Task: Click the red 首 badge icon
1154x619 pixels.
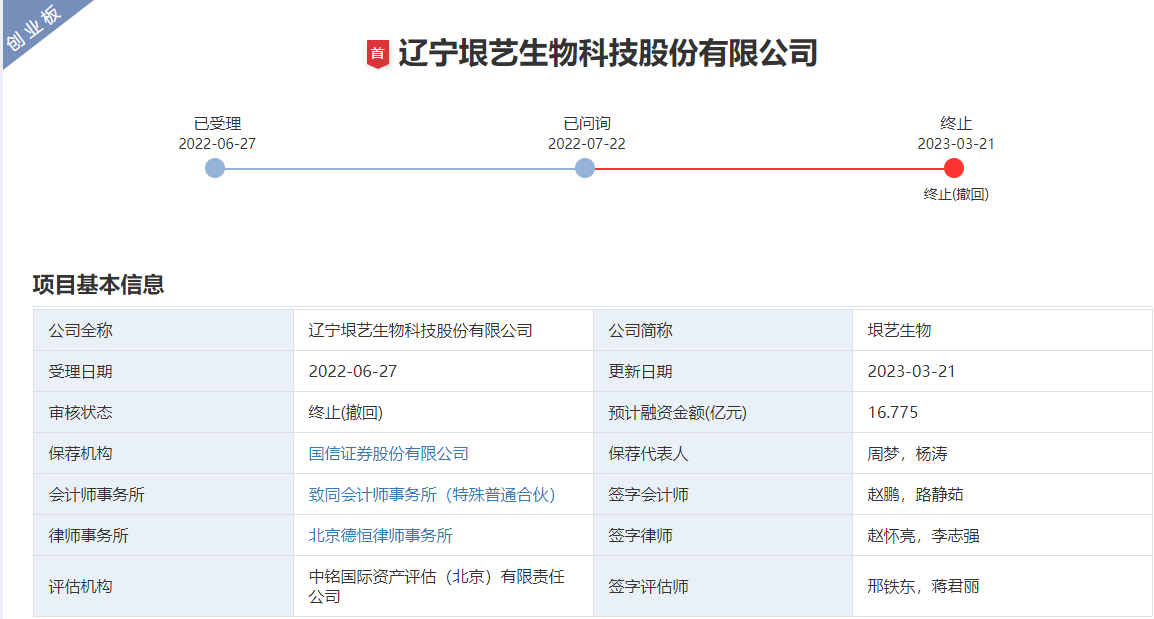Action: click(377, 54)
